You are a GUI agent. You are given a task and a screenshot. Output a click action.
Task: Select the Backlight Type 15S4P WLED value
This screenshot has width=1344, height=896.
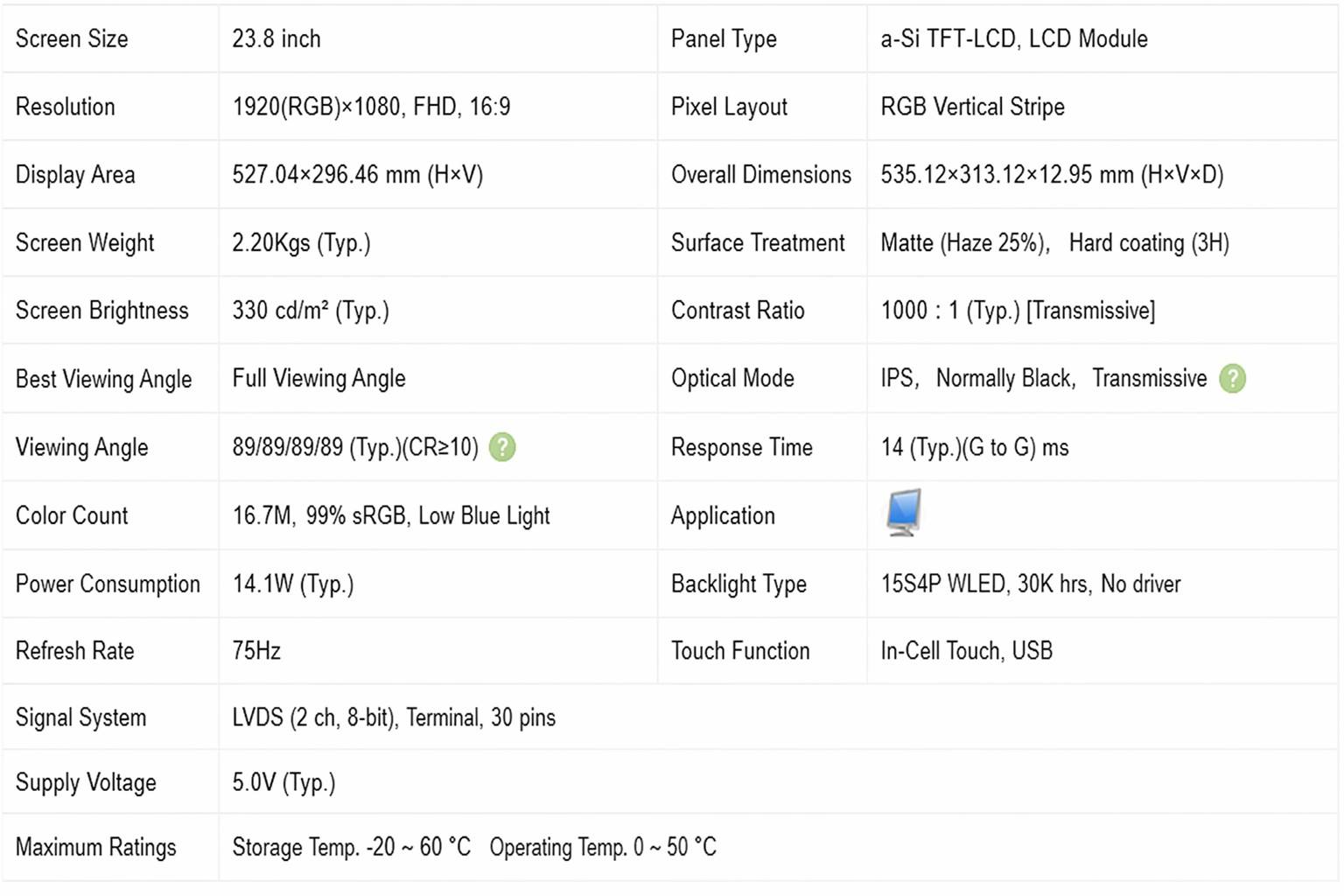click(x=1031, y=584)
